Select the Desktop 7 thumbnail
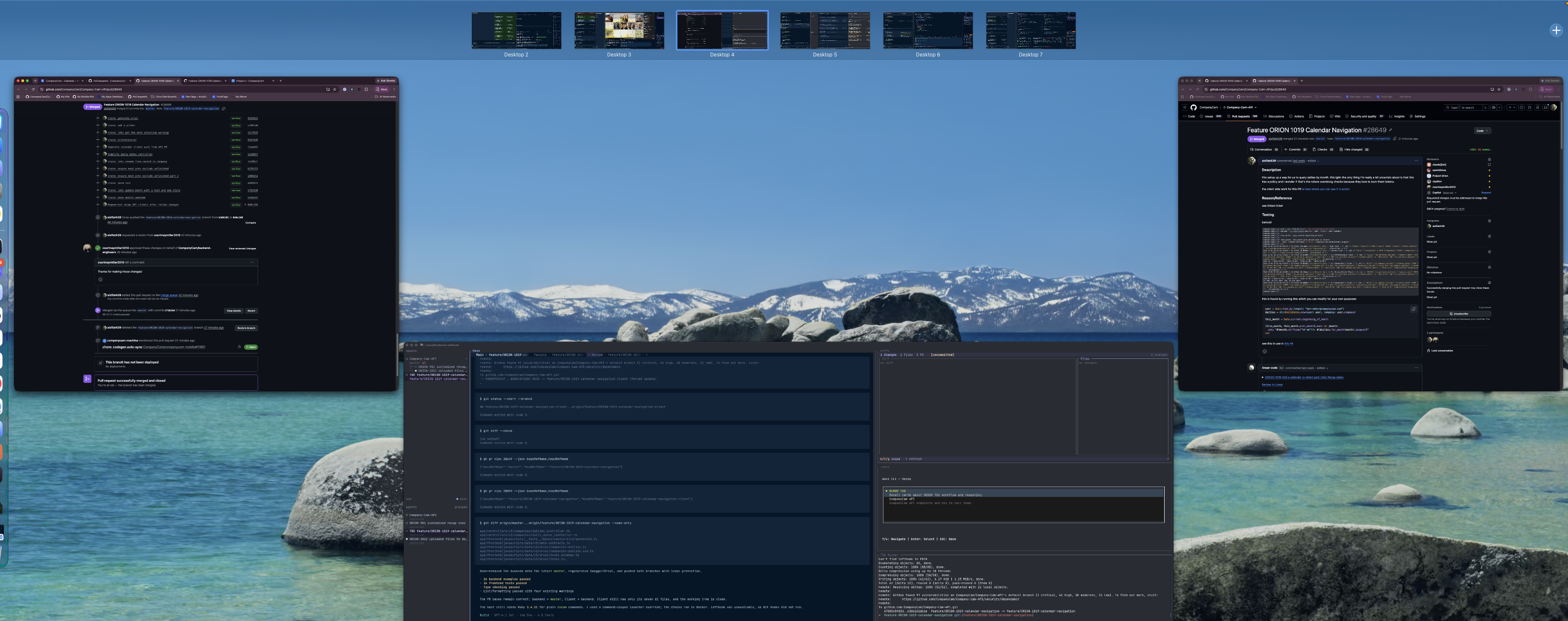Viewport: 1568px width, 621px height. coord(1031,30)
